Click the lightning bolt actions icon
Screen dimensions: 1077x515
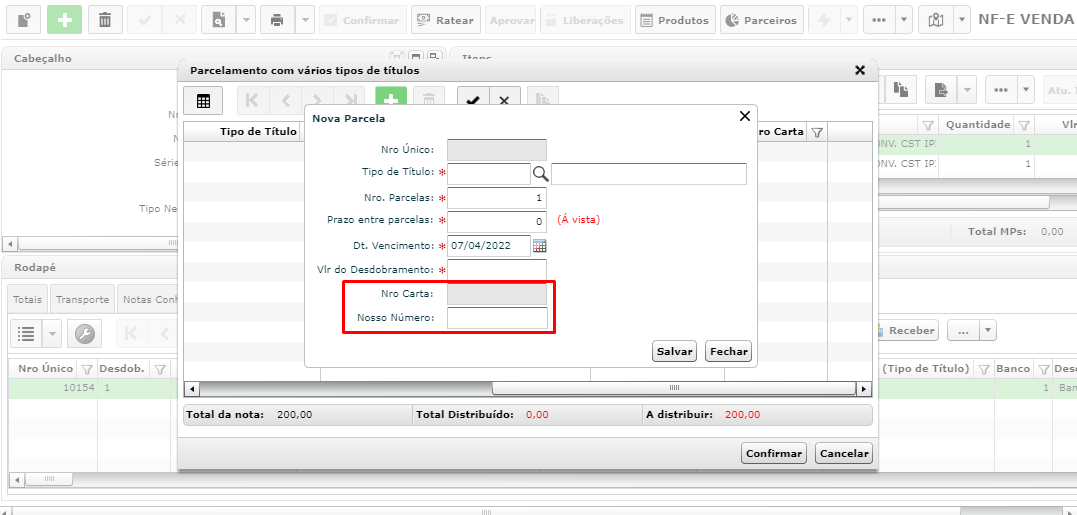tap(824, 20)
